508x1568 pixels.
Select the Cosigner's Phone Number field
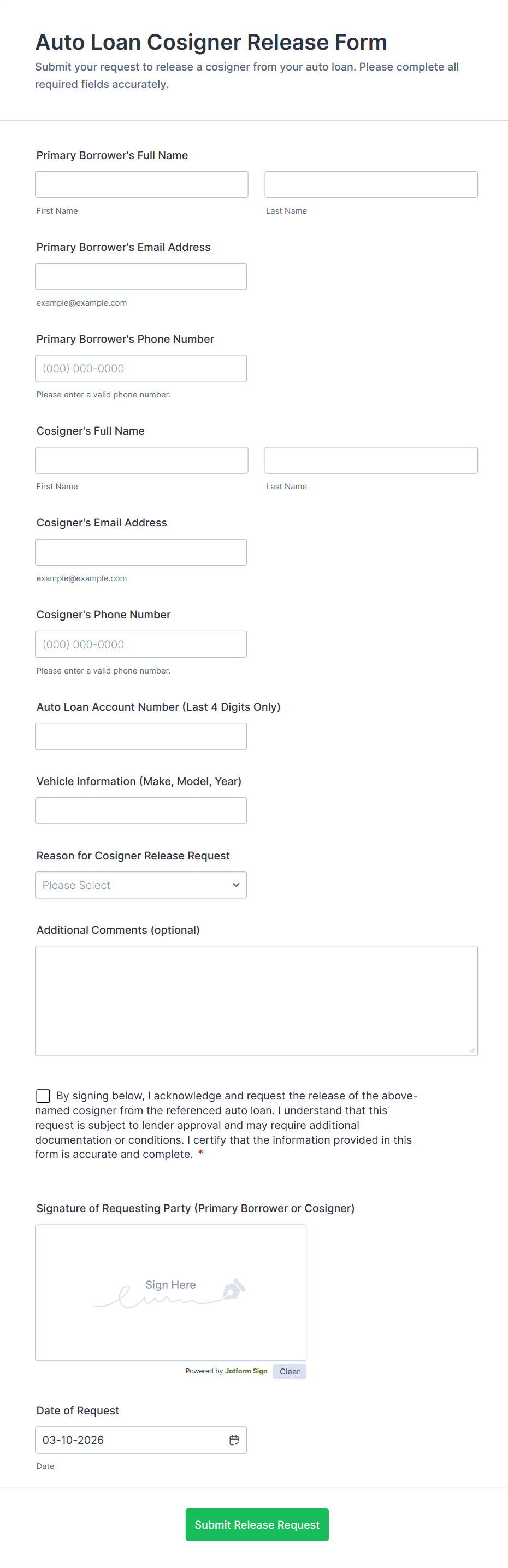click(x=140, y=644)
